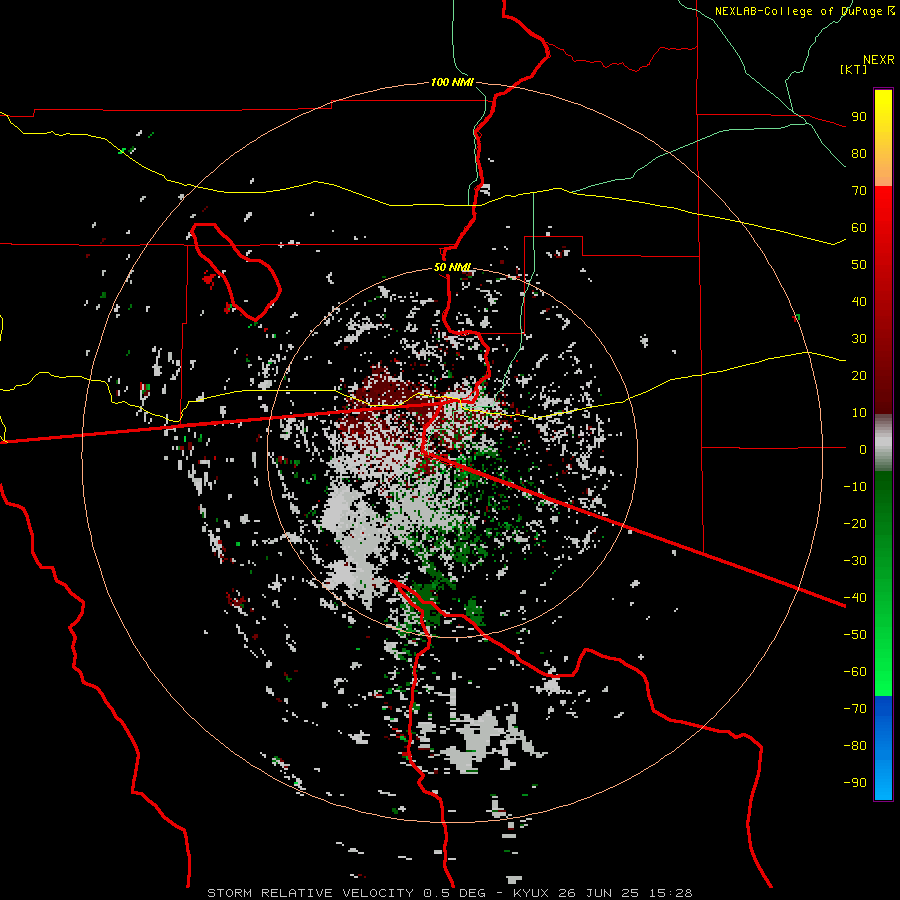Click the STORM RELATIVE VELOCITY caption text
This screenshot has height=900, width=900.
pos(310,893)
